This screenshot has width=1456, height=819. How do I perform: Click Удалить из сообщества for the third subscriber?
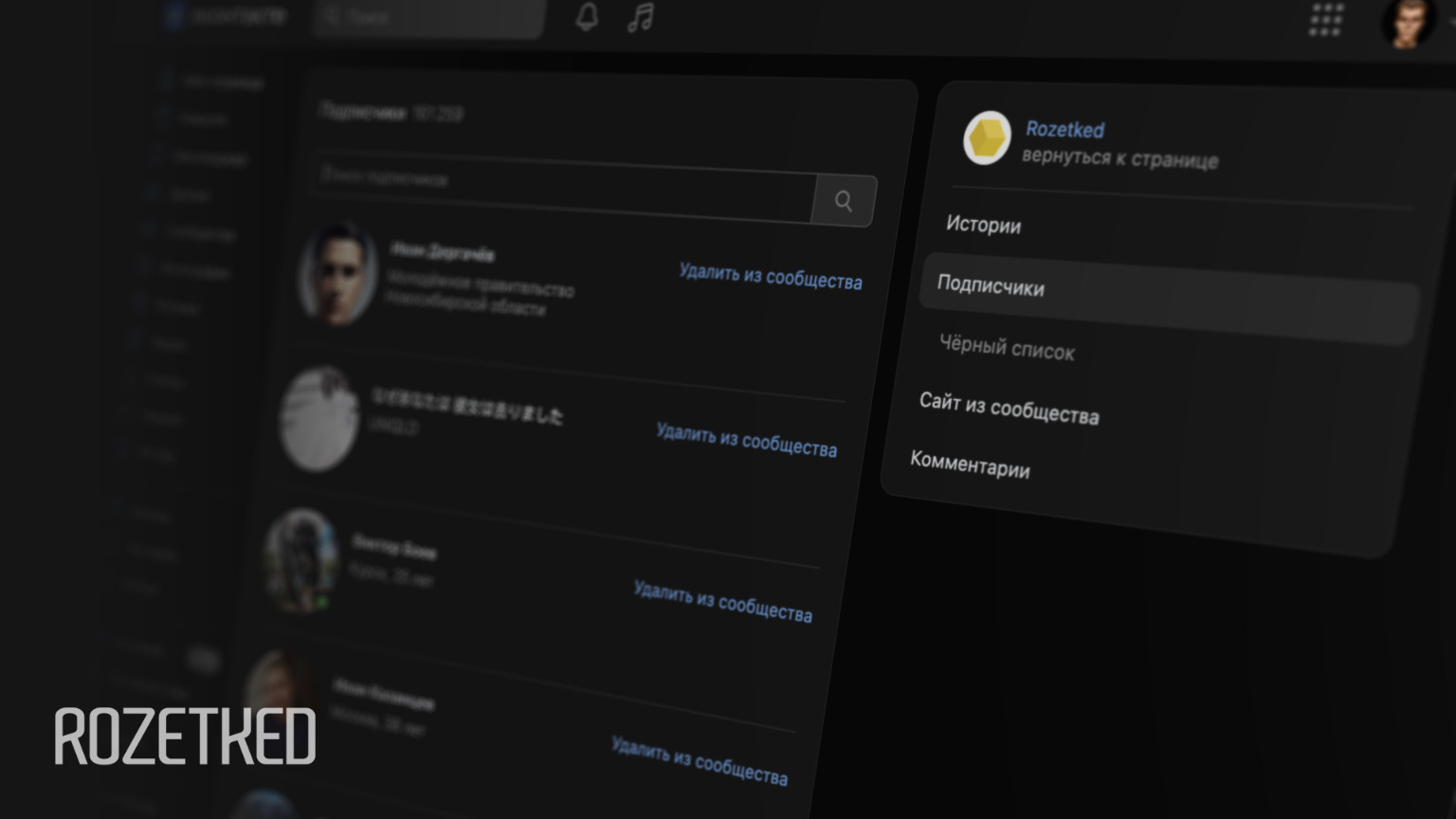722,602
